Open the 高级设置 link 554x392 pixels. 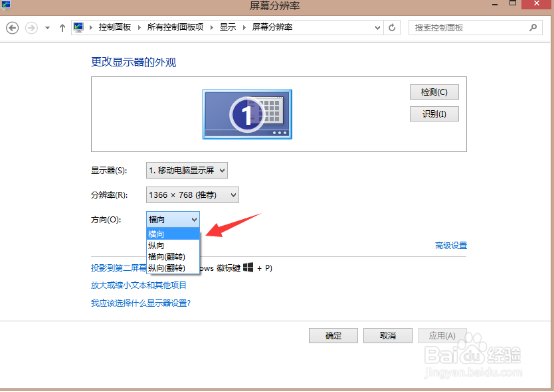[451, 245]
